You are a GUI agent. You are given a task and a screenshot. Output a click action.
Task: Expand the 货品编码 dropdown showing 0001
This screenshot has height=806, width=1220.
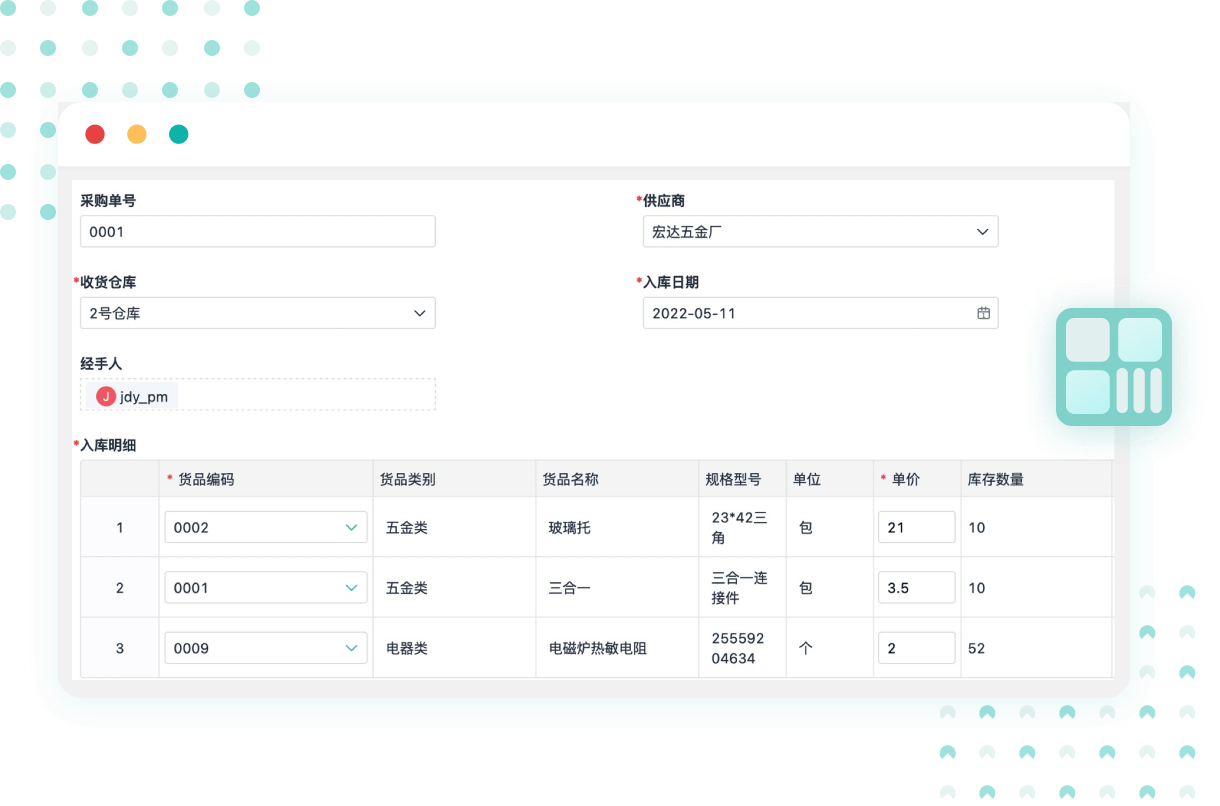[266, 588]
